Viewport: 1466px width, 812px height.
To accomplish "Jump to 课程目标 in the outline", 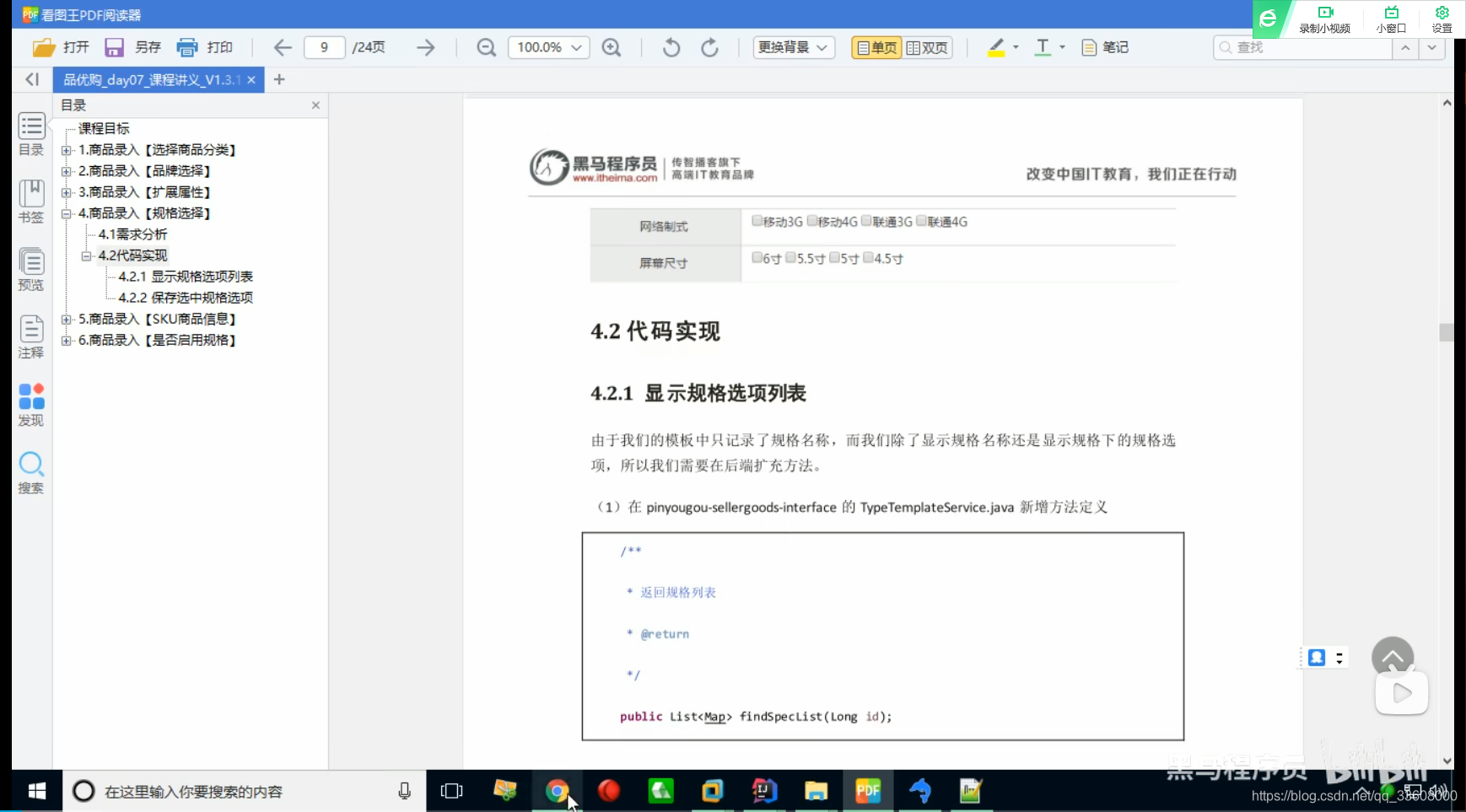I will 104,128.
